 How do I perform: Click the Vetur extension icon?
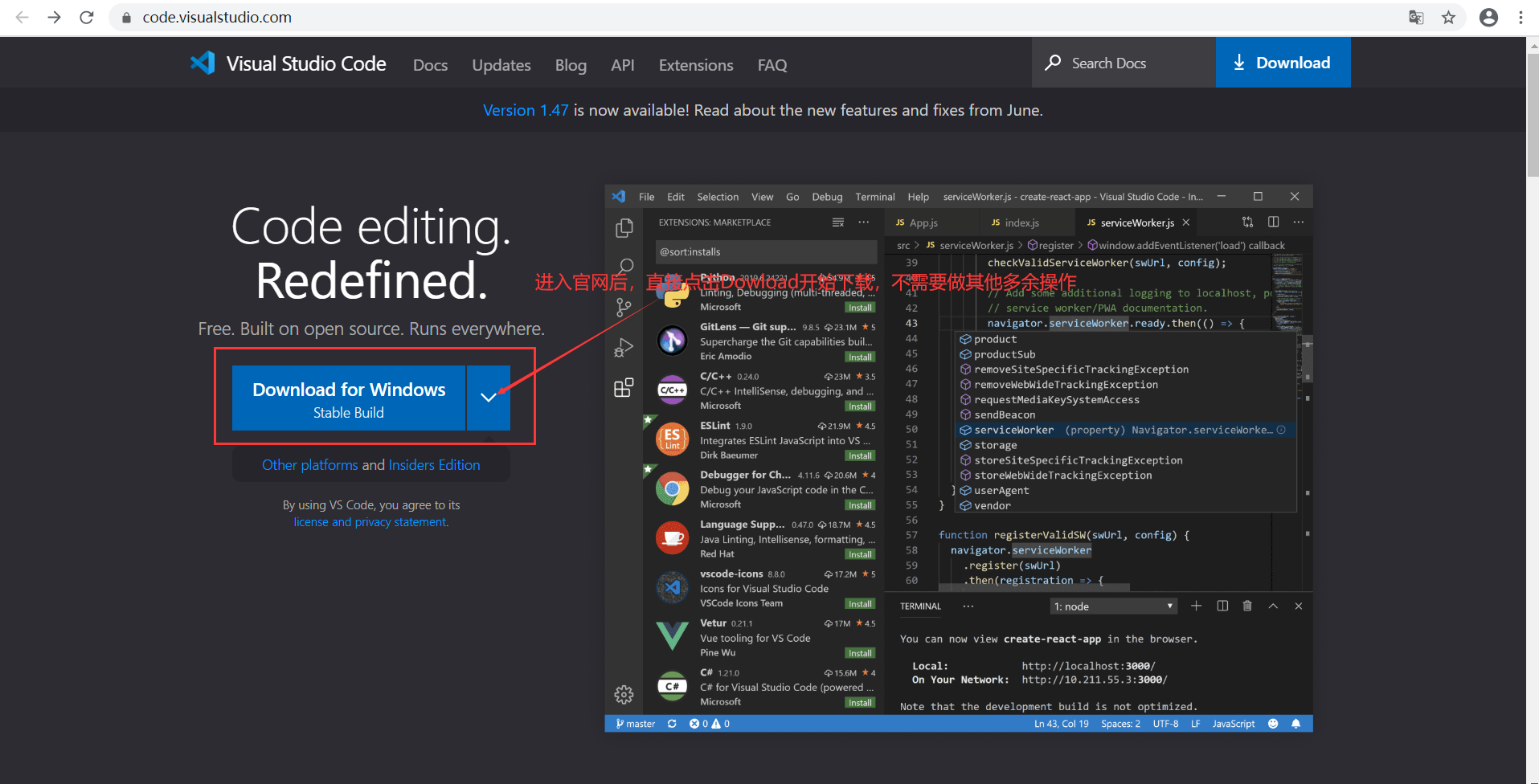tap(672, 637)
